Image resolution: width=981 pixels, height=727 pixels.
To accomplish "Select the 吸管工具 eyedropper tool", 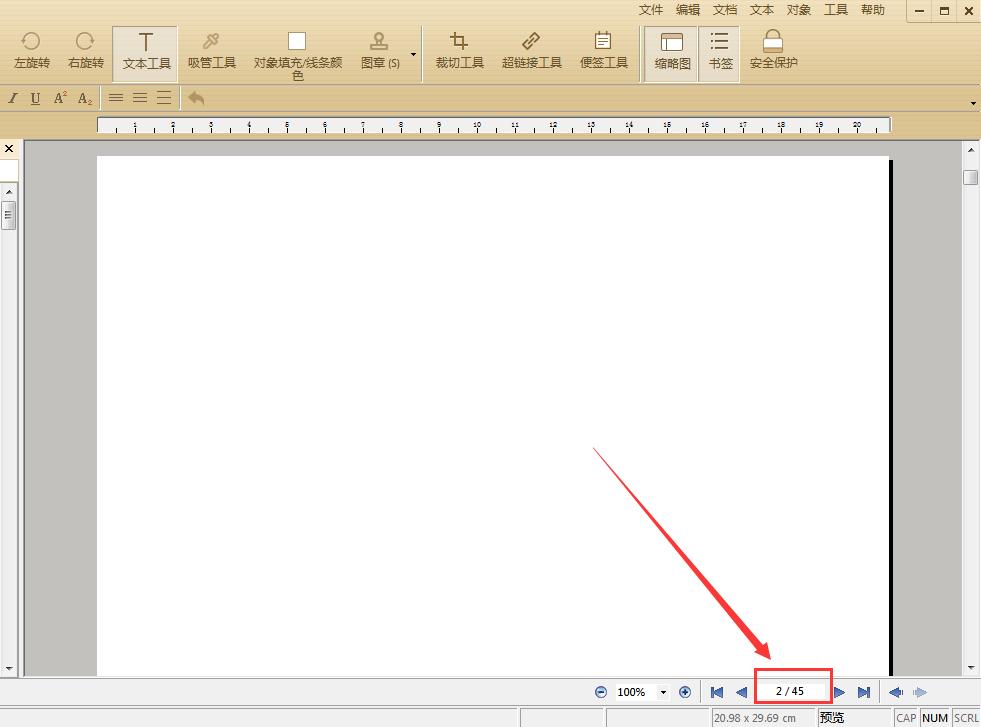I will click(x=212, y=43).
